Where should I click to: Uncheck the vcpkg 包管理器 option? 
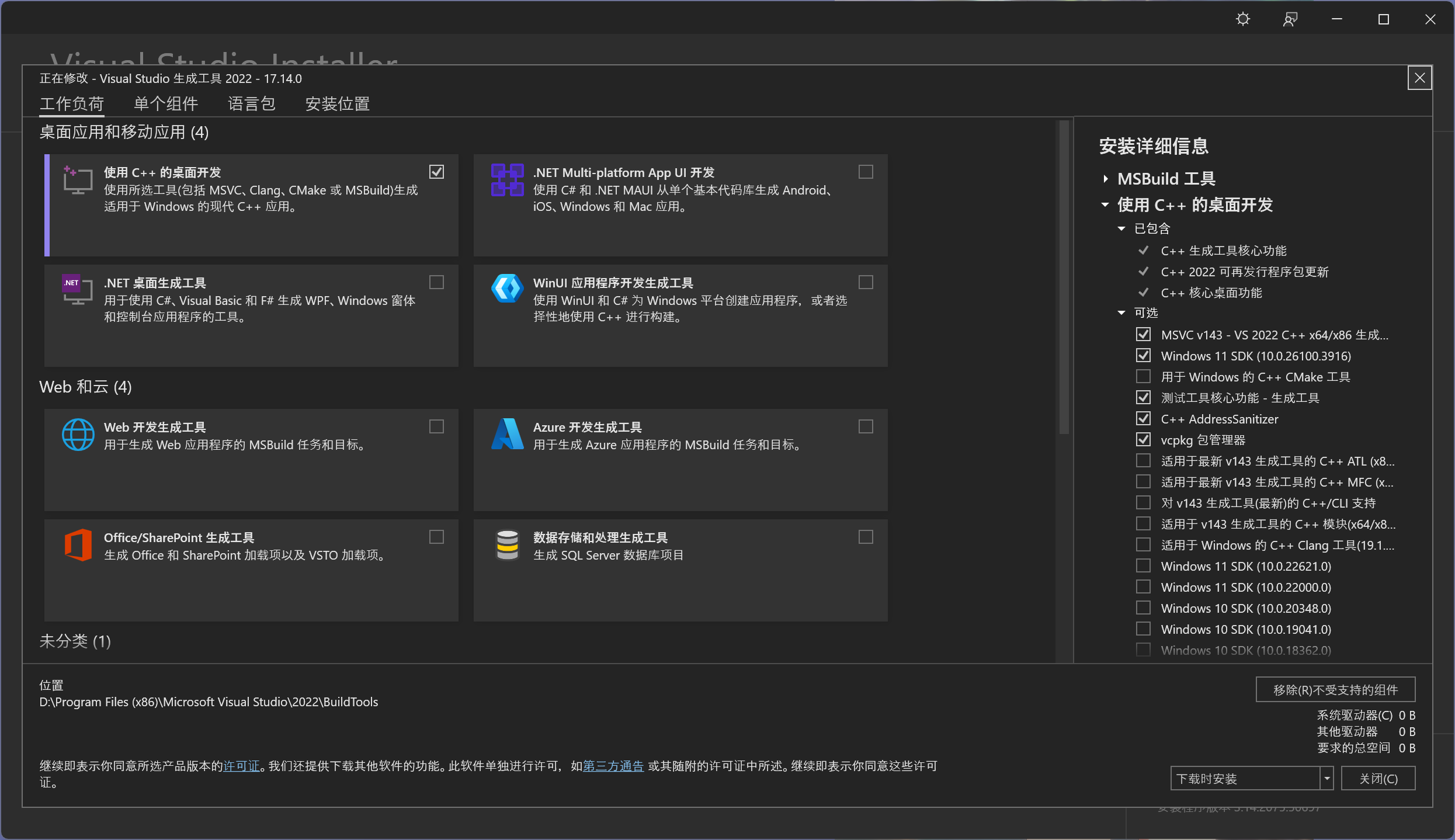[1143, 439]
